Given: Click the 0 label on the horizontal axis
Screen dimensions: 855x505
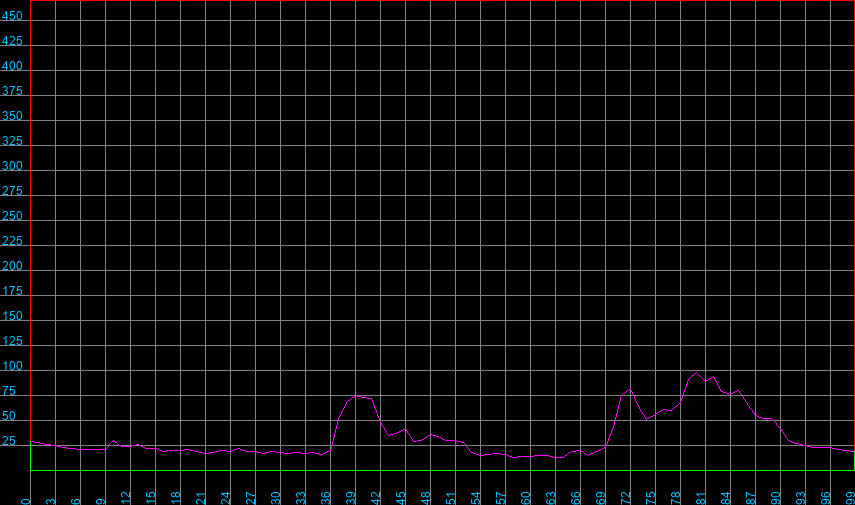Looking at the screenshot, I should click(28, 497).
